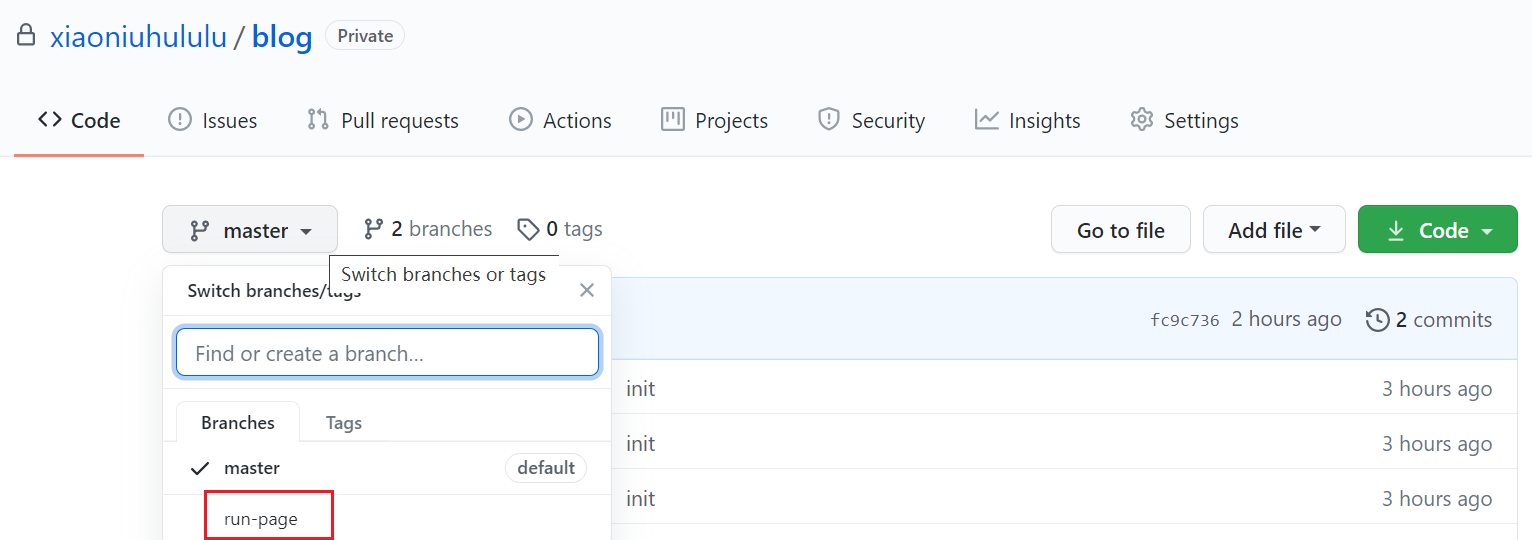The width and height of the screenshot is (1532, 540).
Task: Switch to the Tags tab in popup
Action: [x=343, y=423]
